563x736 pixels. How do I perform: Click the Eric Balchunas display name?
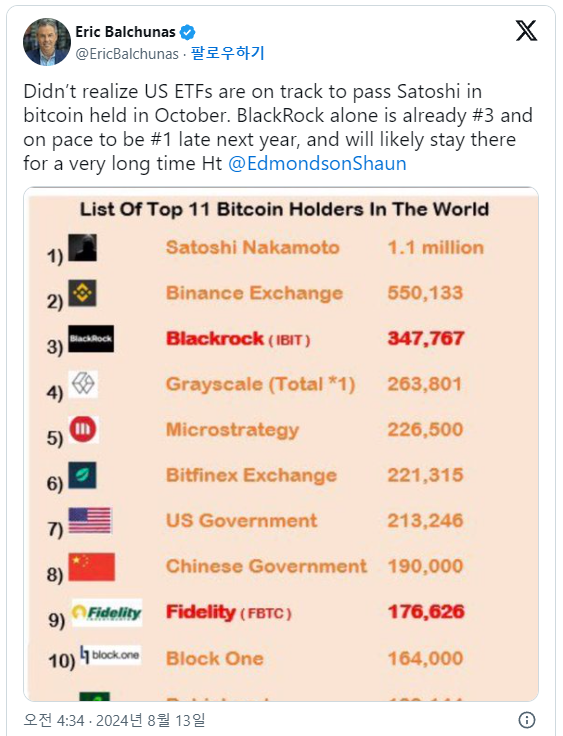point(125,32)
